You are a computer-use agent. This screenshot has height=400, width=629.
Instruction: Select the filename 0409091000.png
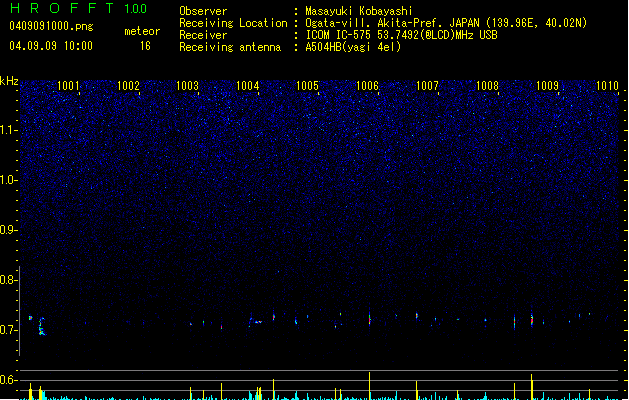pos(51,26)
